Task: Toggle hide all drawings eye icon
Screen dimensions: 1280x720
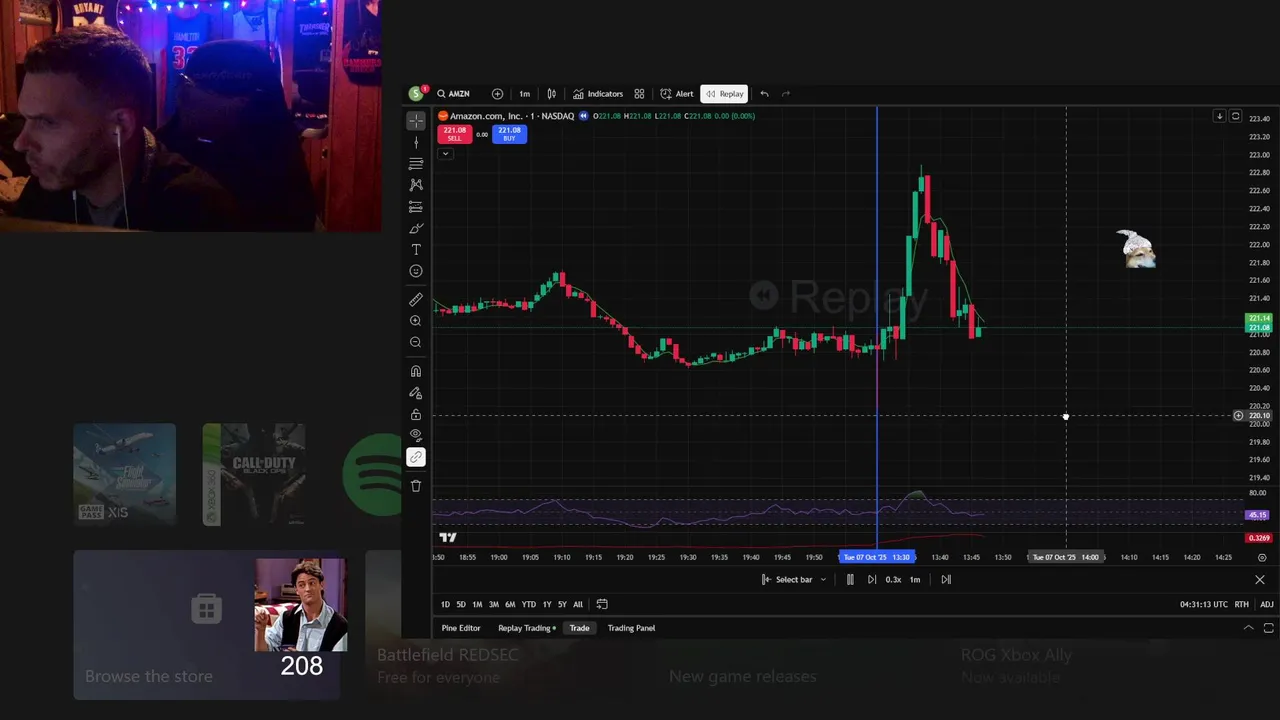Action: (x=416, y=435)
